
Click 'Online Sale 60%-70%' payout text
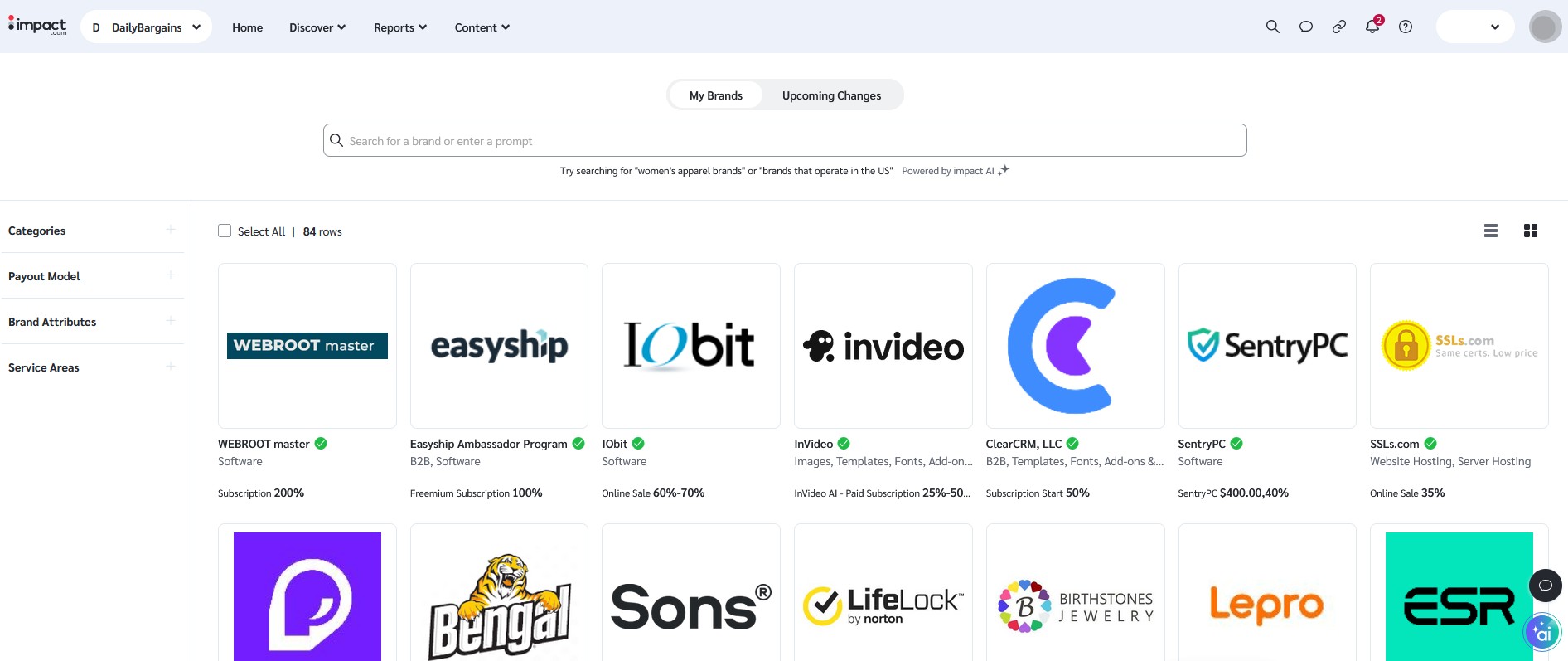point(653,493)
